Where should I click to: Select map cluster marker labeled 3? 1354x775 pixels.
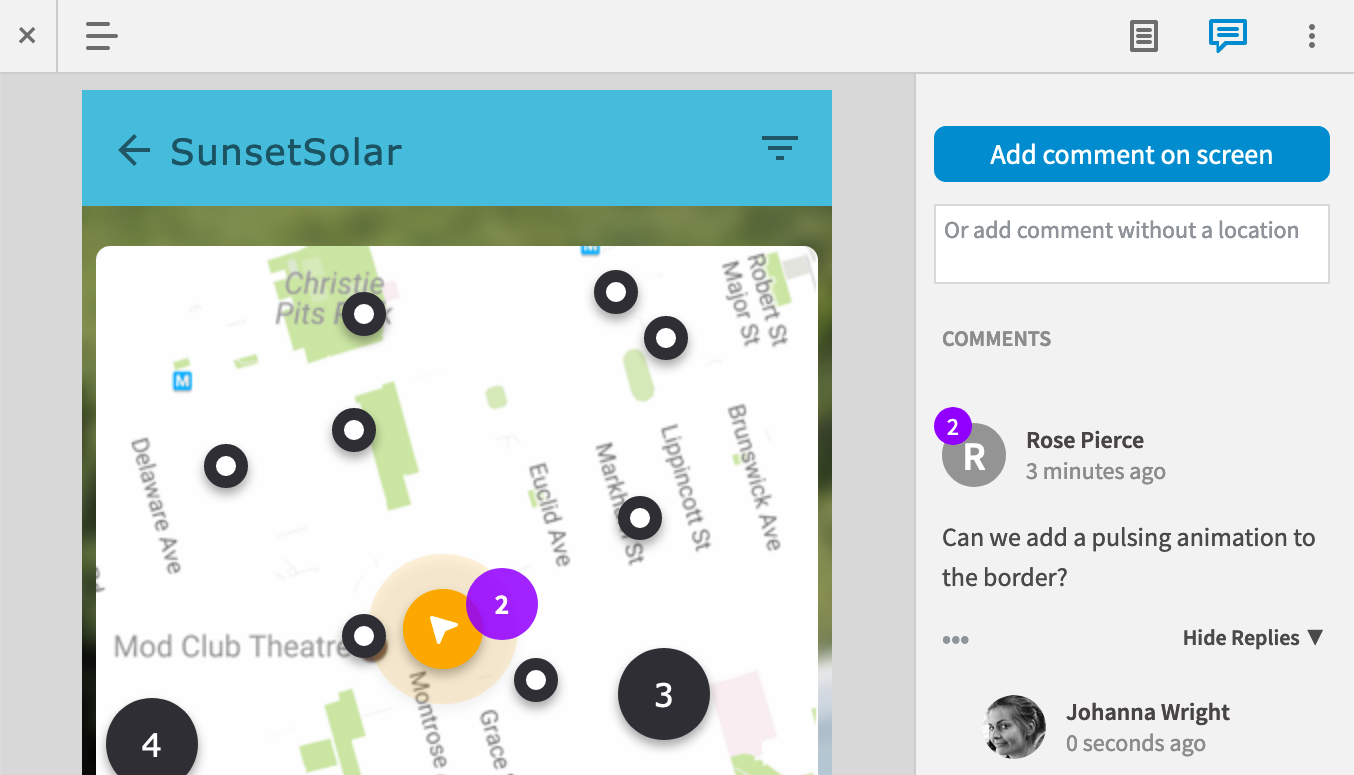pyautogui.click(x=664, y=695)
